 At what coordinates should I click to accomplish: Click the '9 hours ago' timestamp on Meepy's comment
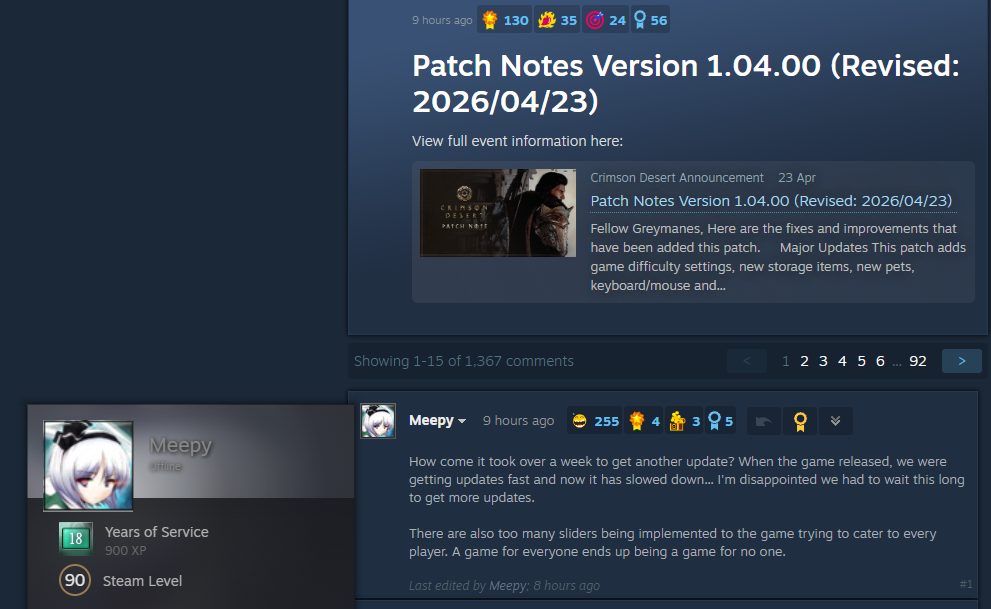pos(518,421)
